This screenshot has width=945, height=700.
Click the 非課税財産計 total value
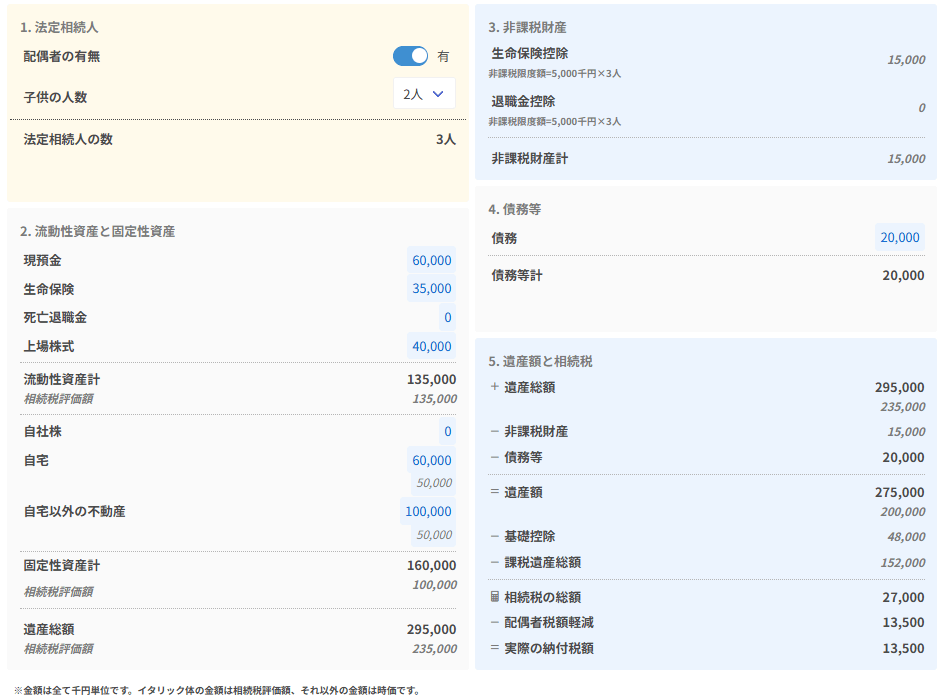click(906, 159)
